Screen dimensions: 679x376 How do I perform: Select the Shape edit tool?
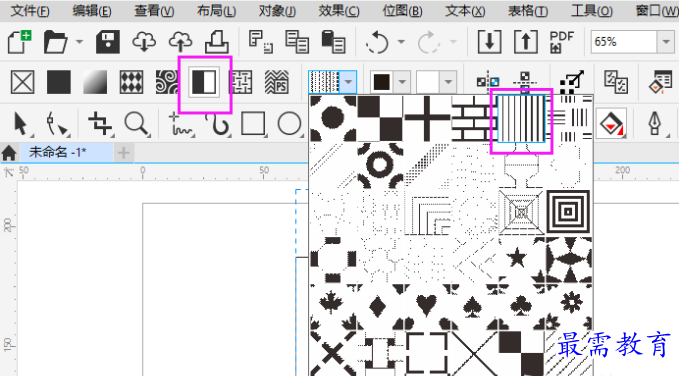57,124
